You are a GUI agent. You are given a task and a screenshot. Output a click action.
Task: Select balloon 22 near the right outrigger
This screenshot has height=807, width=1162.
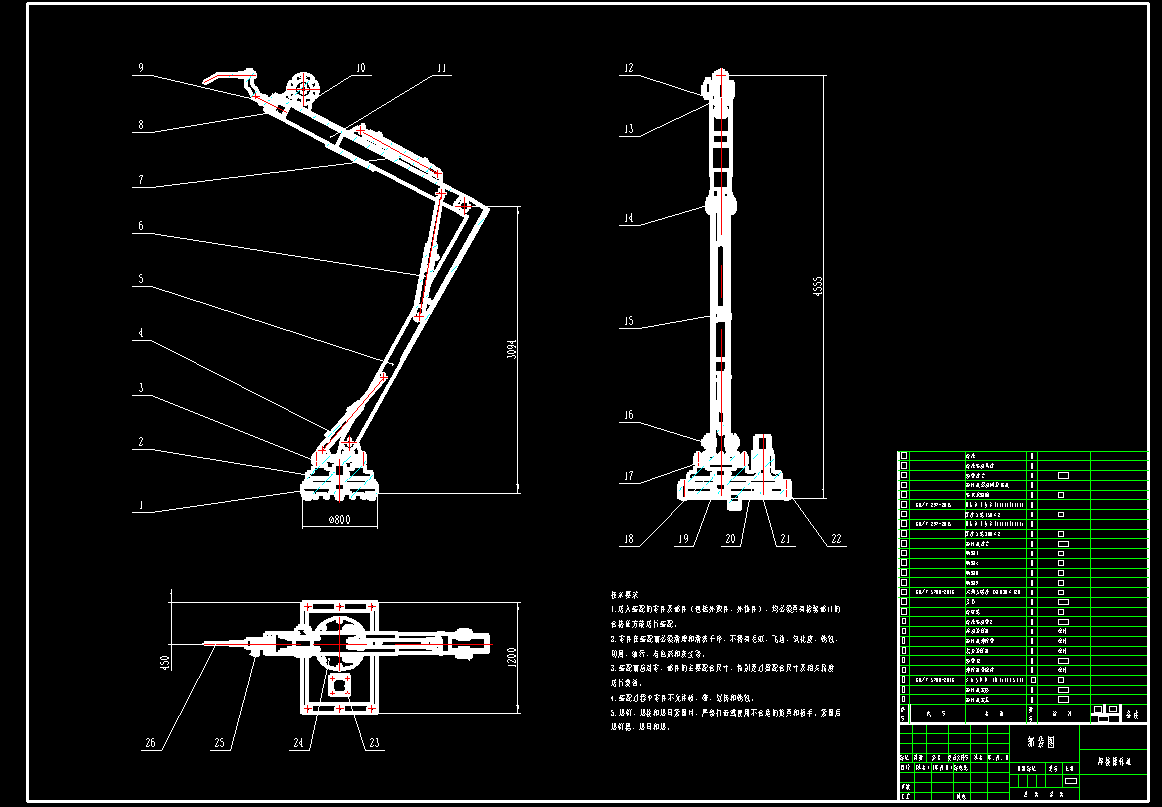point(836,538)
